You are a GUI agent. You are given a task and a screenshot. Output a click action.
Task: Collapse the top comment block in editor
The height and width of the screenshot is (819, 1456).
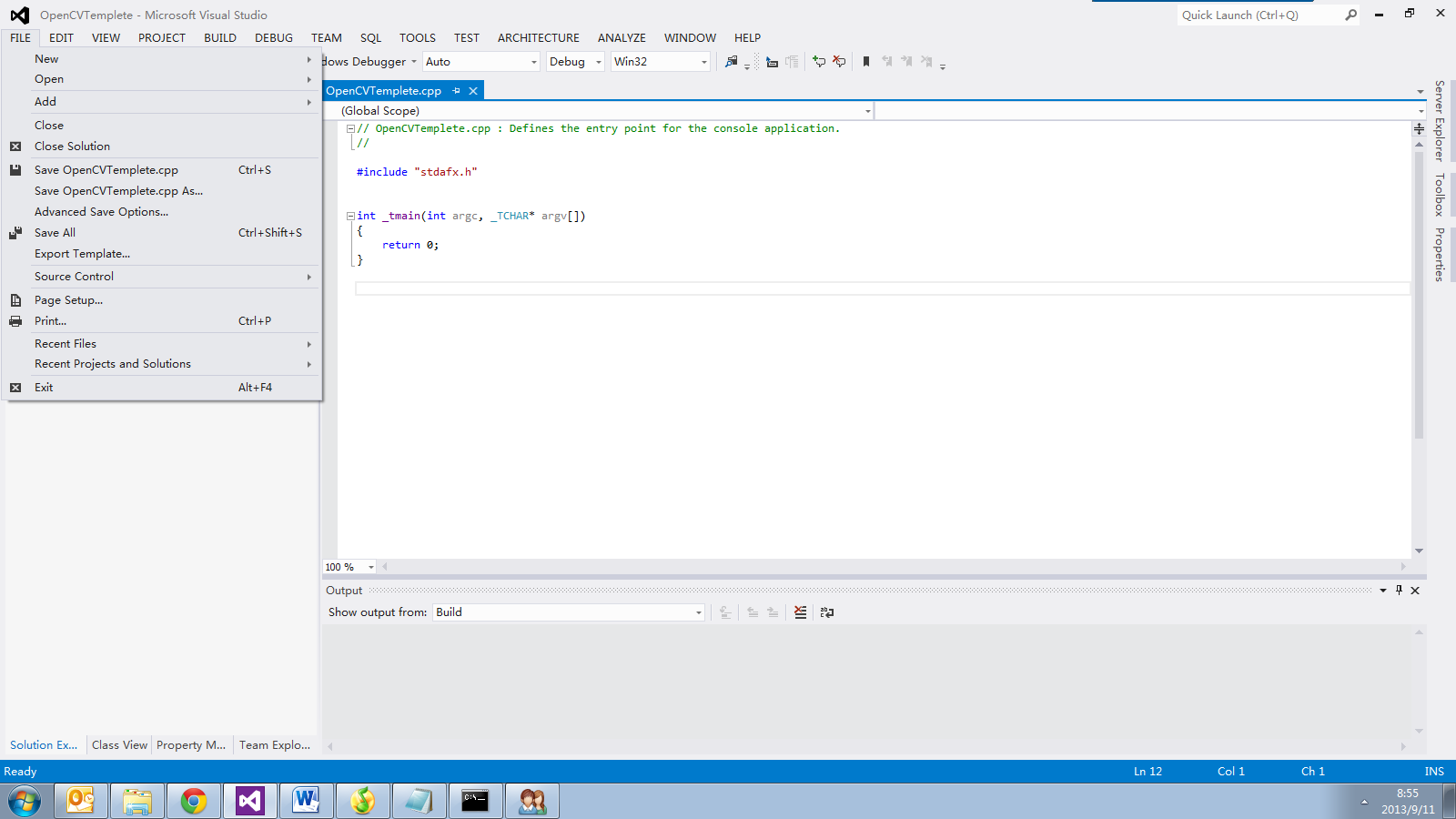pyautogui.click(x=350, y=129)
